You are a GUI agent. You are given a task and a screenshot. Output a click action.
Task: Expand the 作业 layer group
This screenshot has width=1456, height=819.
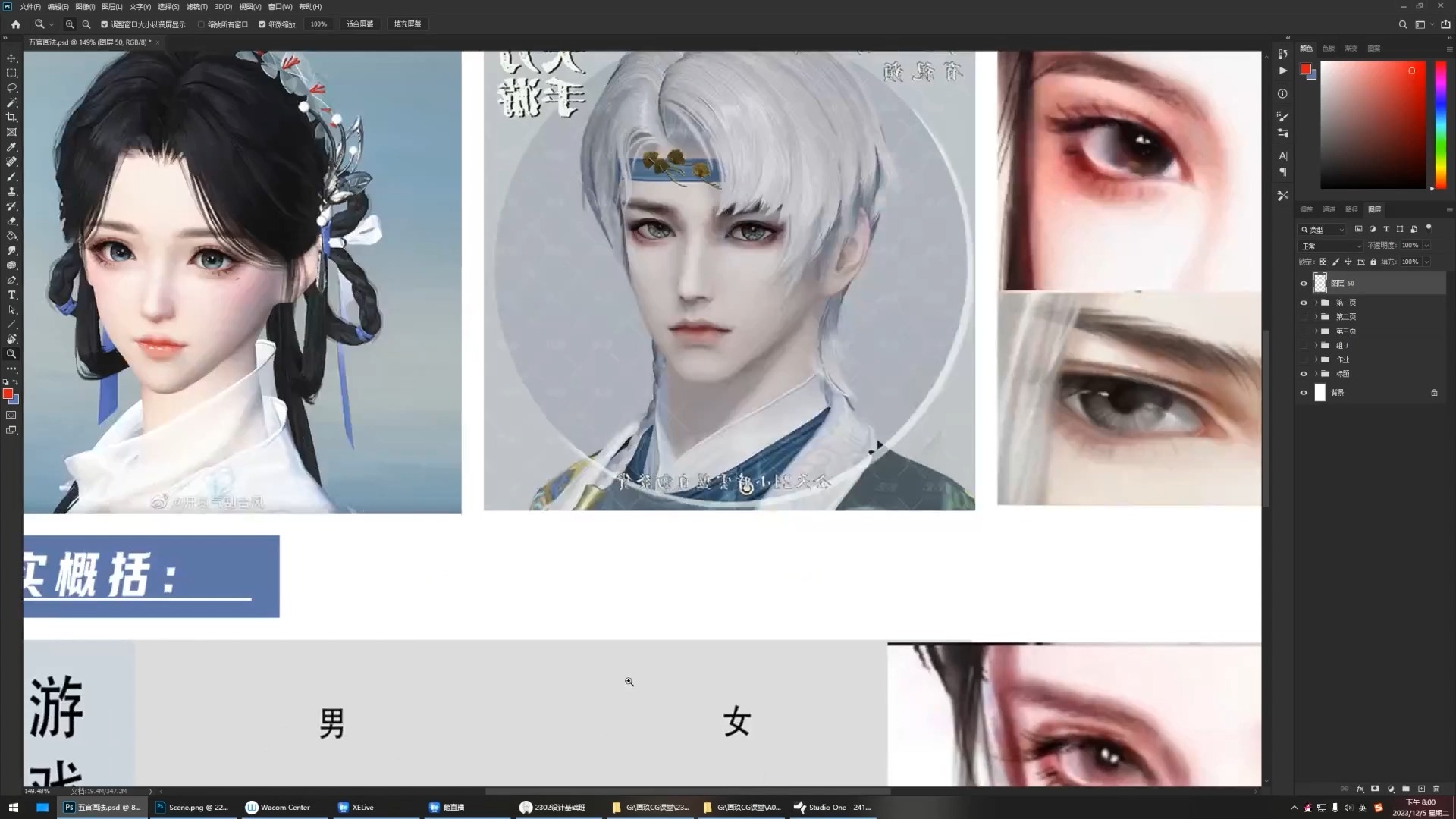[1316, 359]
